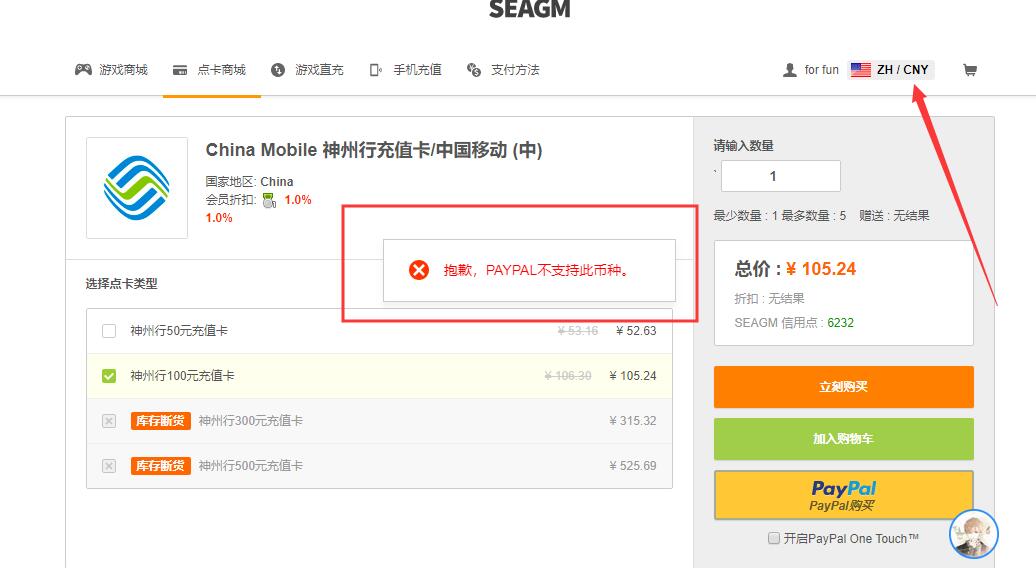1036x568 pixels.
Task: Click 立刻购买 button
Action: (x=844, y=387)
